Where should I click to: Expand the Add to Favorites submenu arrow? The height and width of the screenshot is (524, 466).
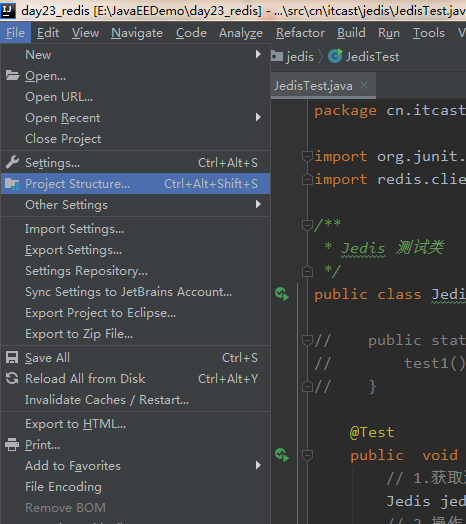[x=258, y=465]
